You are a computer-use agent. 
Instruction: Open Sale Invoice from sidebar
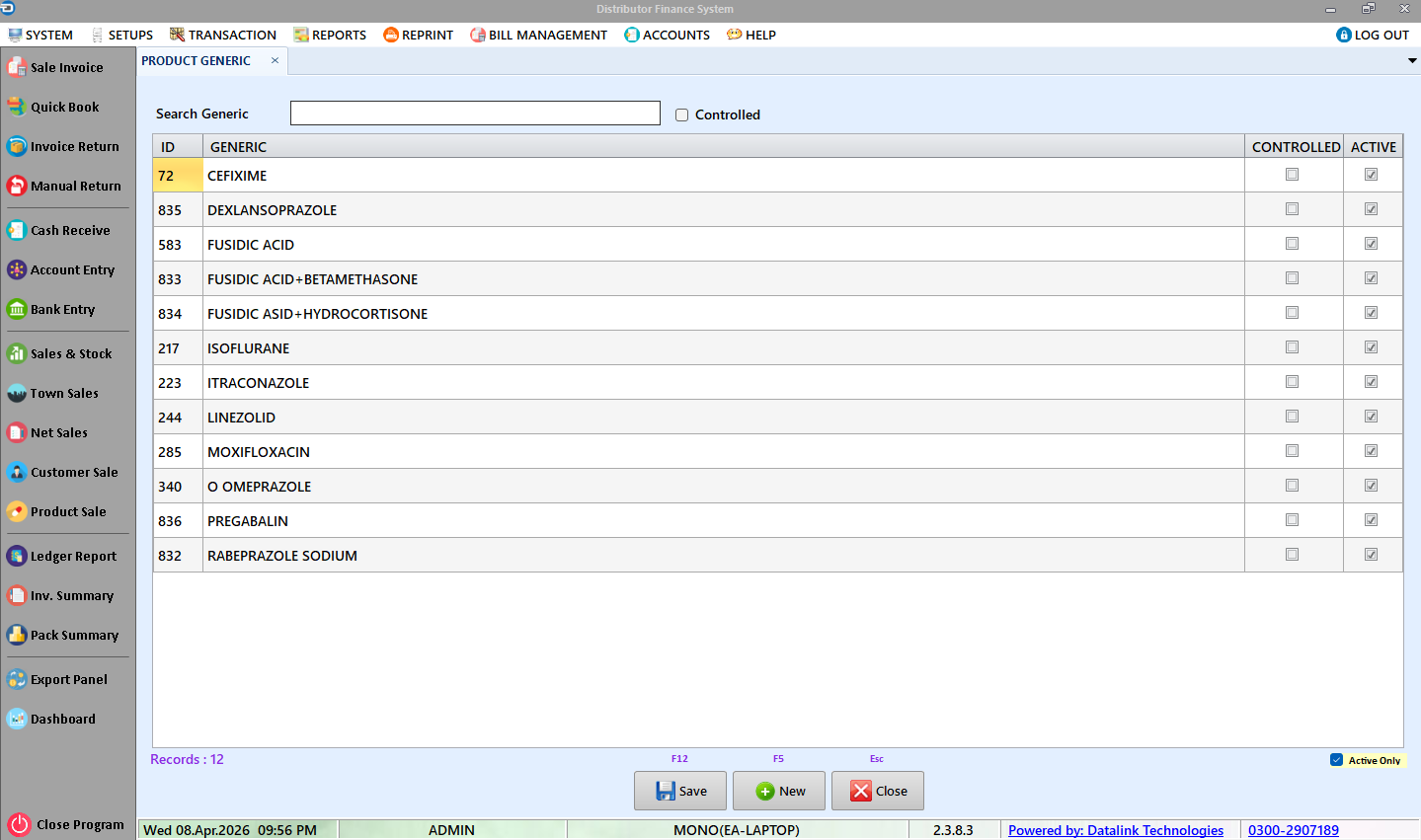tap(55, 67)
